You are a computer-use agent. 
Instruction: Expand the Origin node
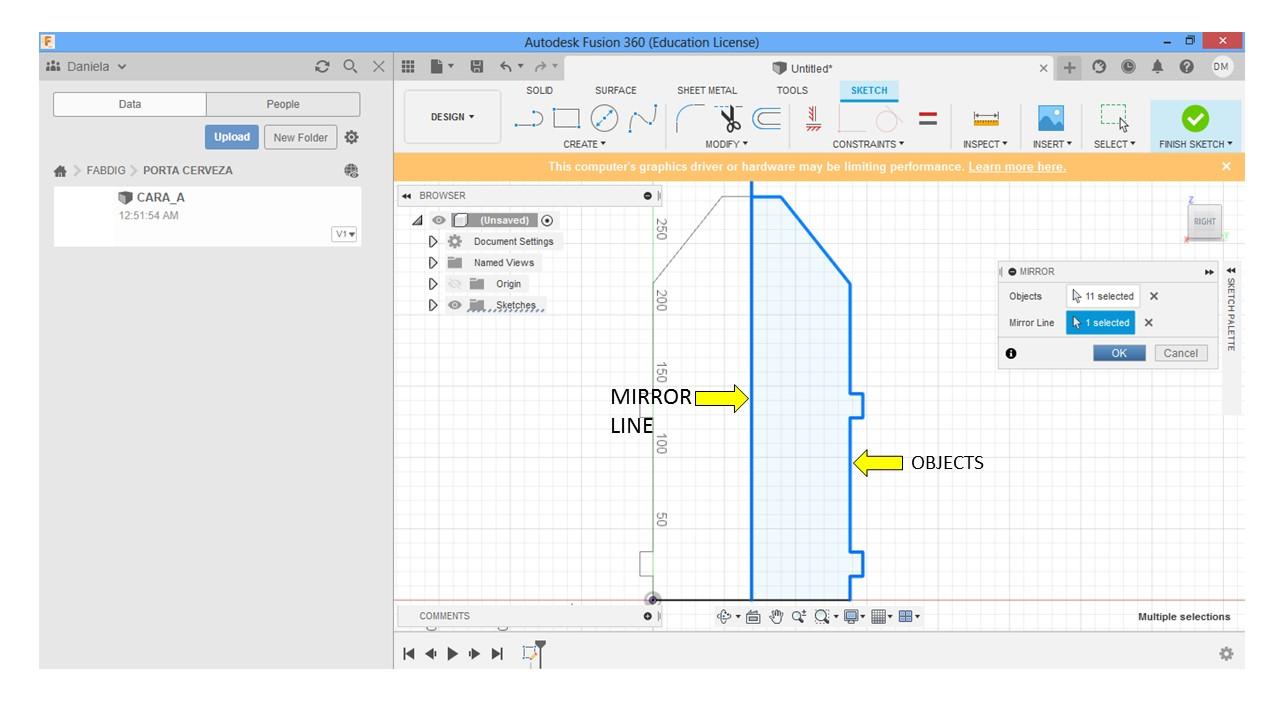[x=433, y=284]
